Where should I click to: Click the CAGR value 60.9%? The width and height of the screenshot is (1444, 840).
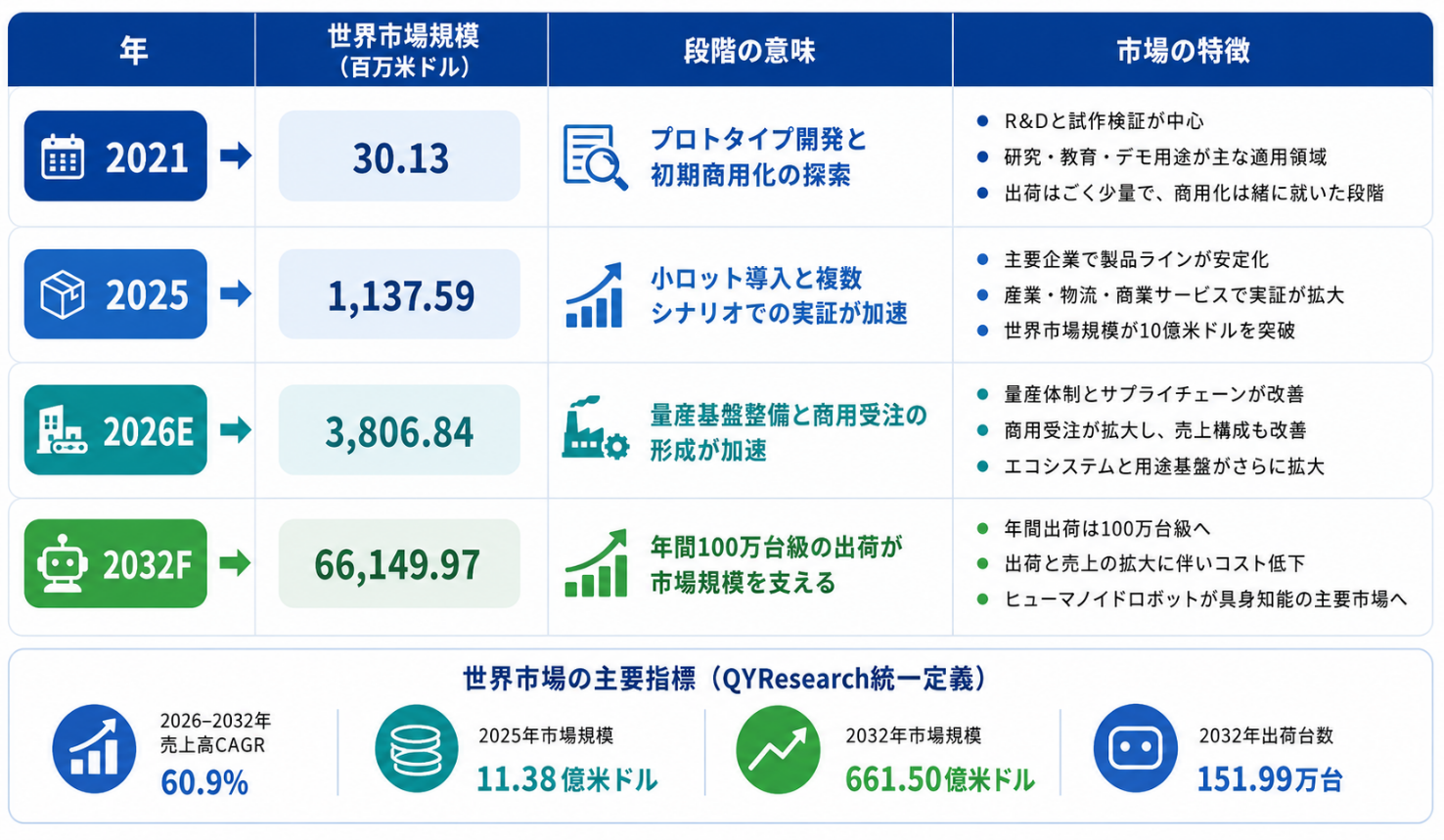point(204,782)
